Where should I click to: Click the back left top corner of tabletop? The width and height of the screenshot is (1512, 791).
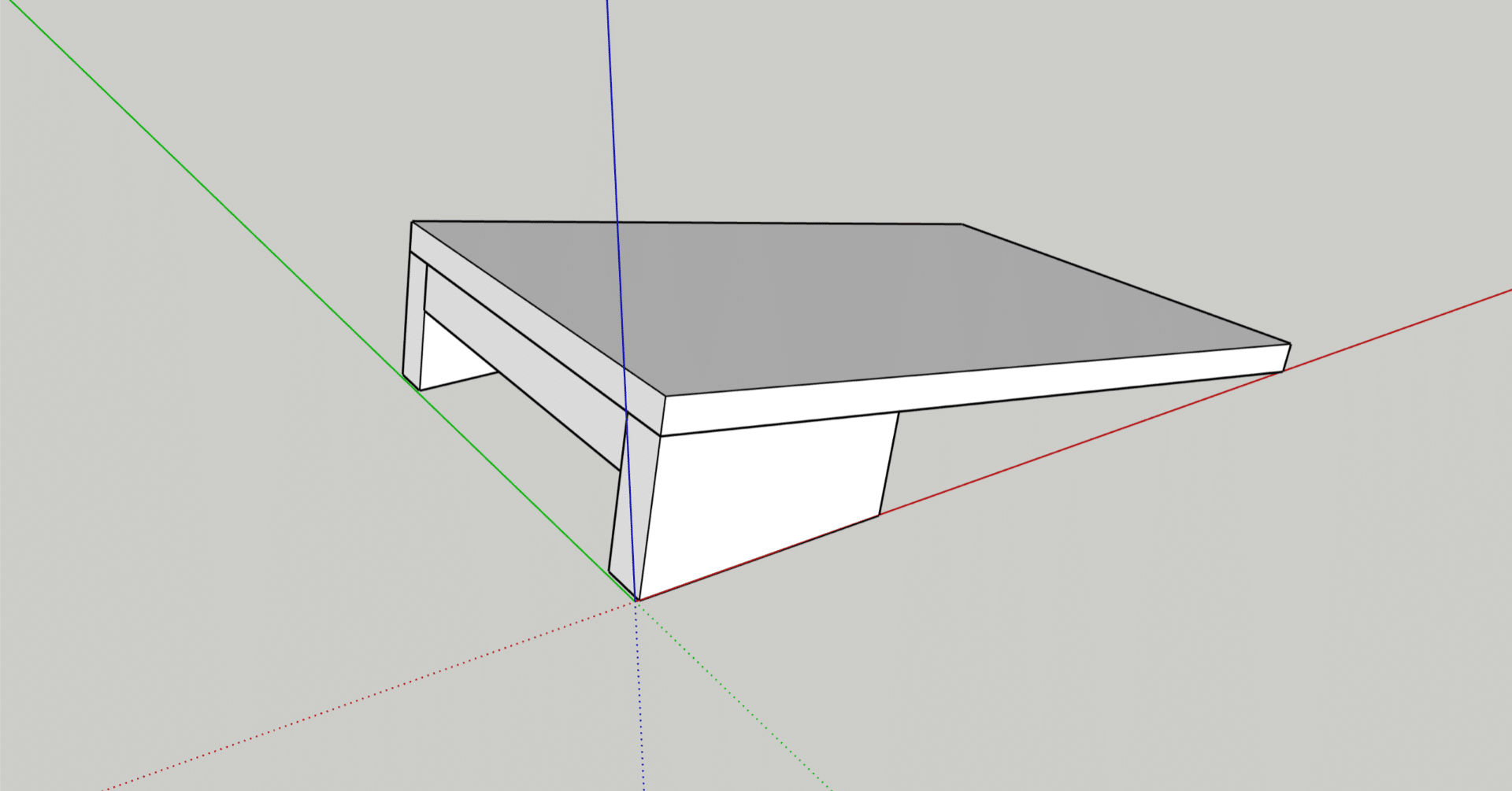tap(413, 222)
